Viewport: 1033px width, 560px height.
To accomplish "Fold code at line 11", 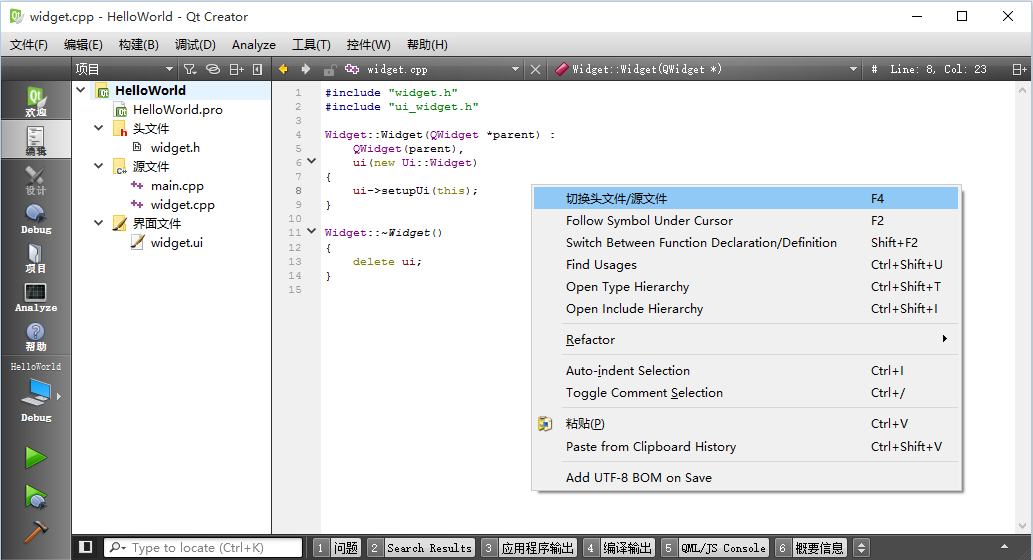I will tap(312, 231).
